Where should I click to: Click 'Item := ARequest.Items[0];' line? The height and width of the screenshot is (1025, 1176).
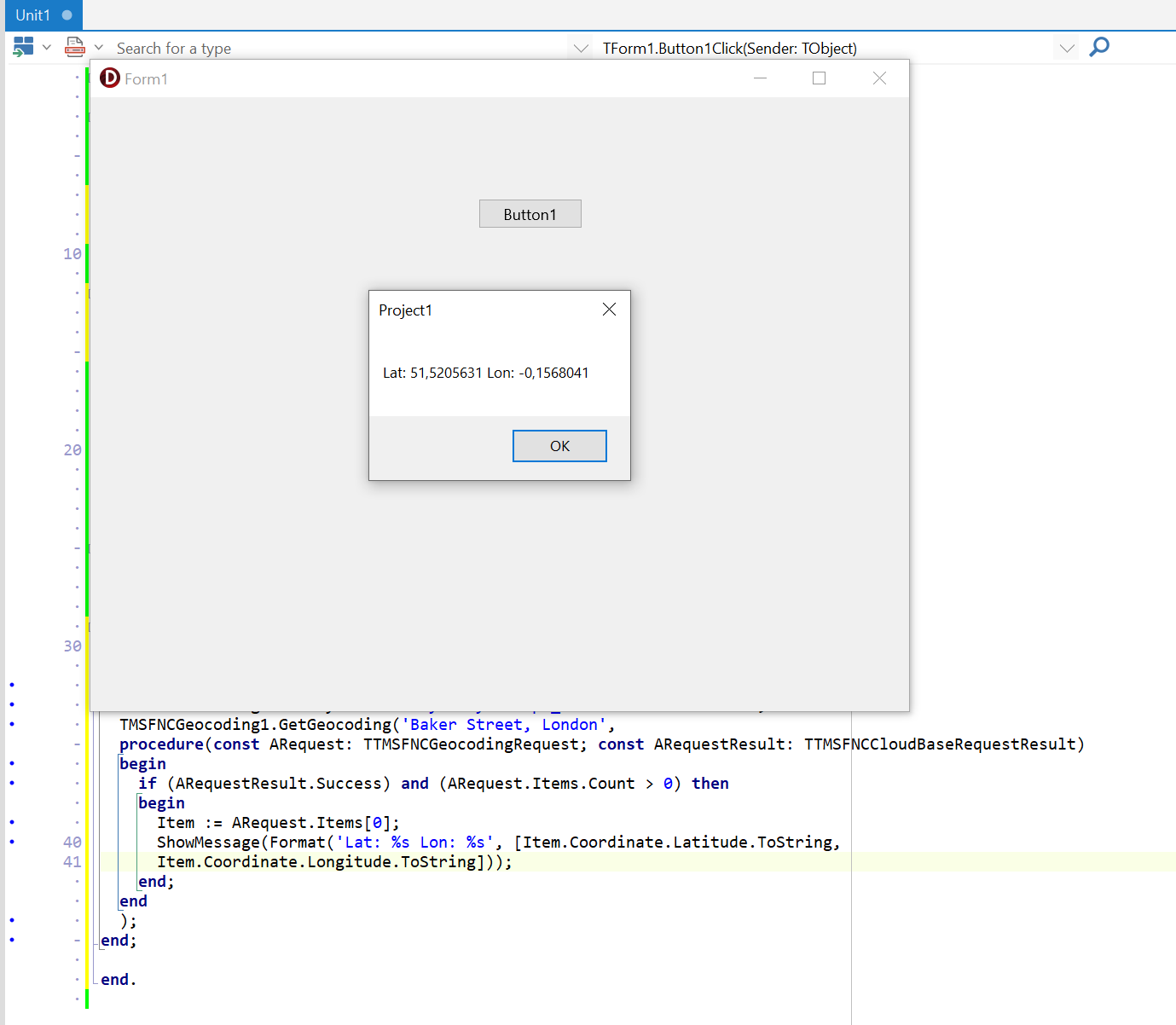click(278, 822)
